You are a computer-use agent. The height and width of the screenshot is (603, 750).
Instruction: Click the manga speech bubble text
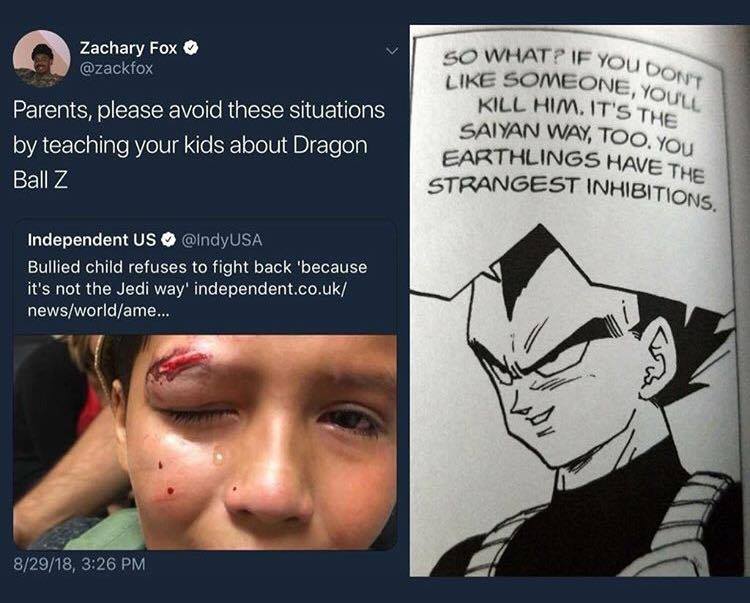click(x=572, y=129)
